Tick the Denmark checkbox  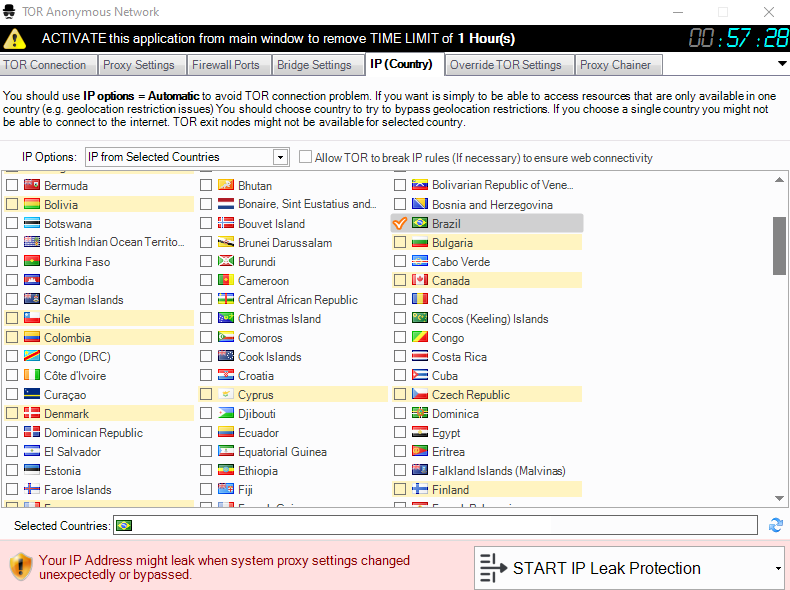tap(12, 414)
